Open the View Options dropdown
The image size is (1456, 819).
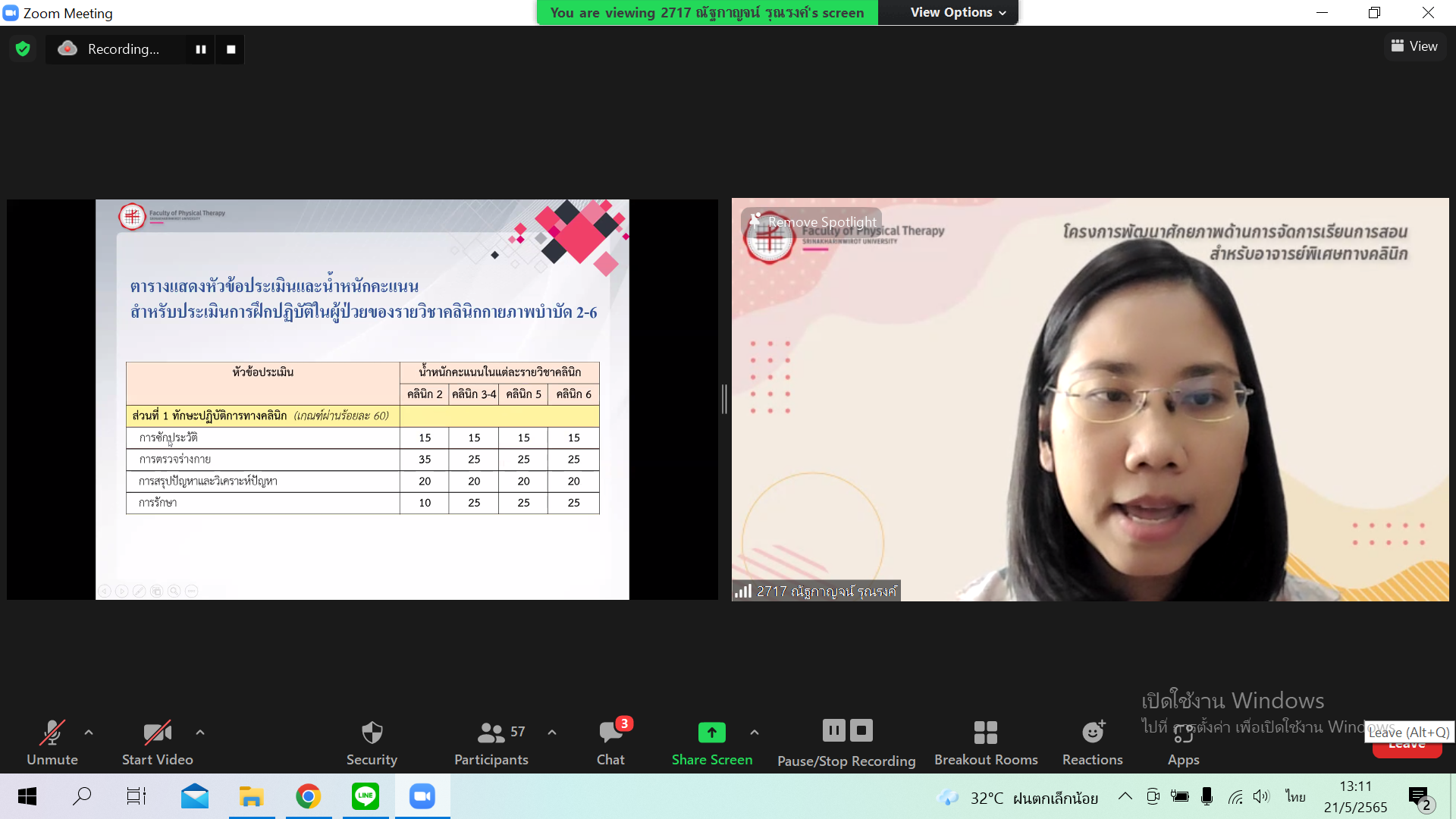(957, 12)
